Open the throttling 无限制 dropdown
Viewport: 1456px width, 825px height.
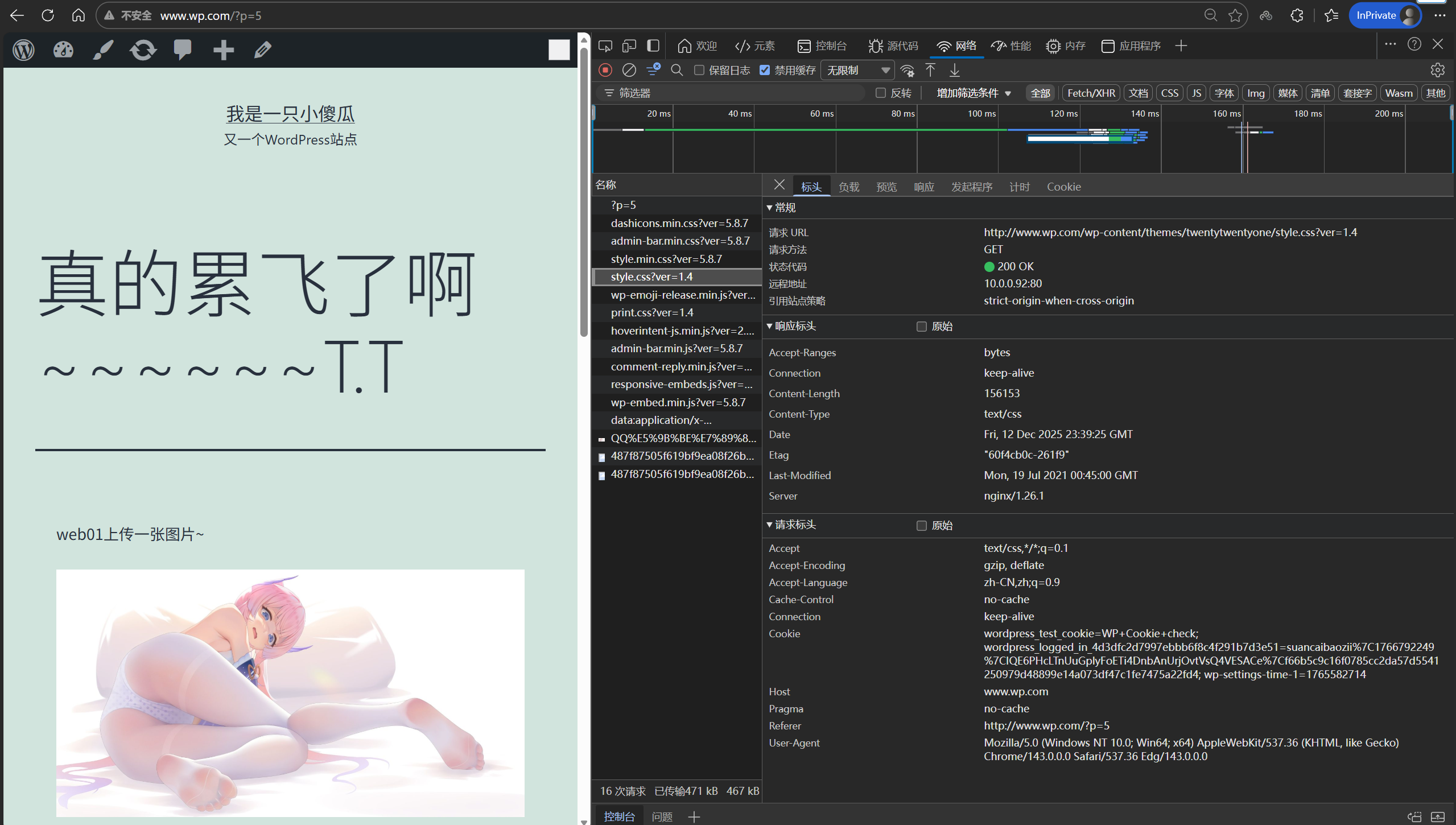click(x=857, y=70)
